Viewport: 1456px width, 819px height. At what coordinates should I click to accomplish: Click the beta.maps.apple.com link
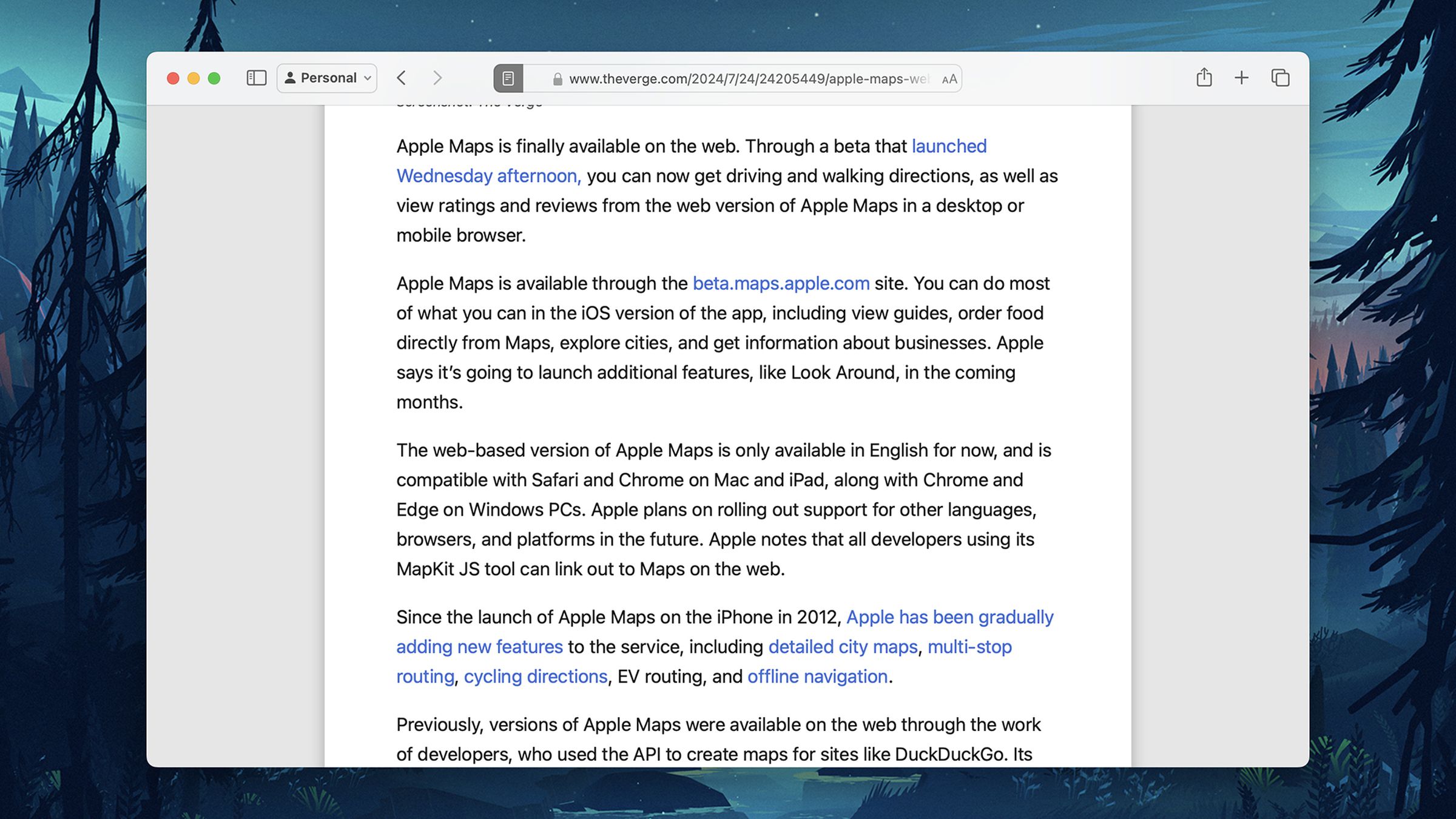point(780,283)
